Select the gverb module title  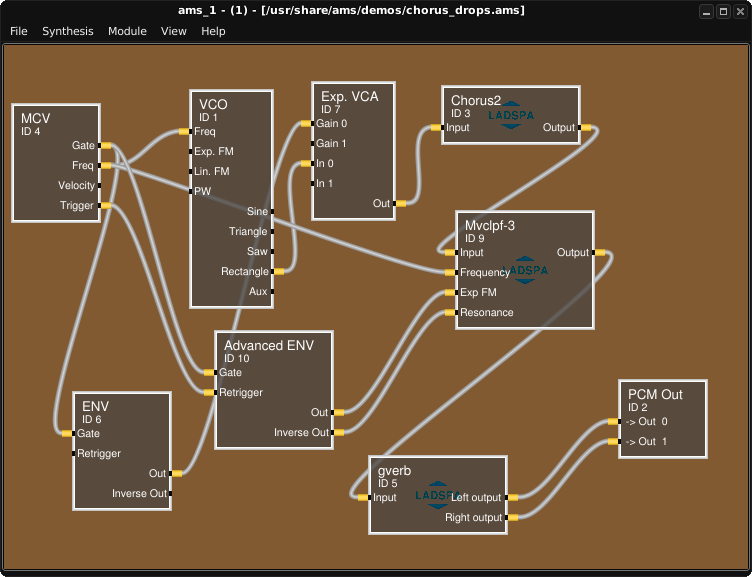tap(394, 471)
